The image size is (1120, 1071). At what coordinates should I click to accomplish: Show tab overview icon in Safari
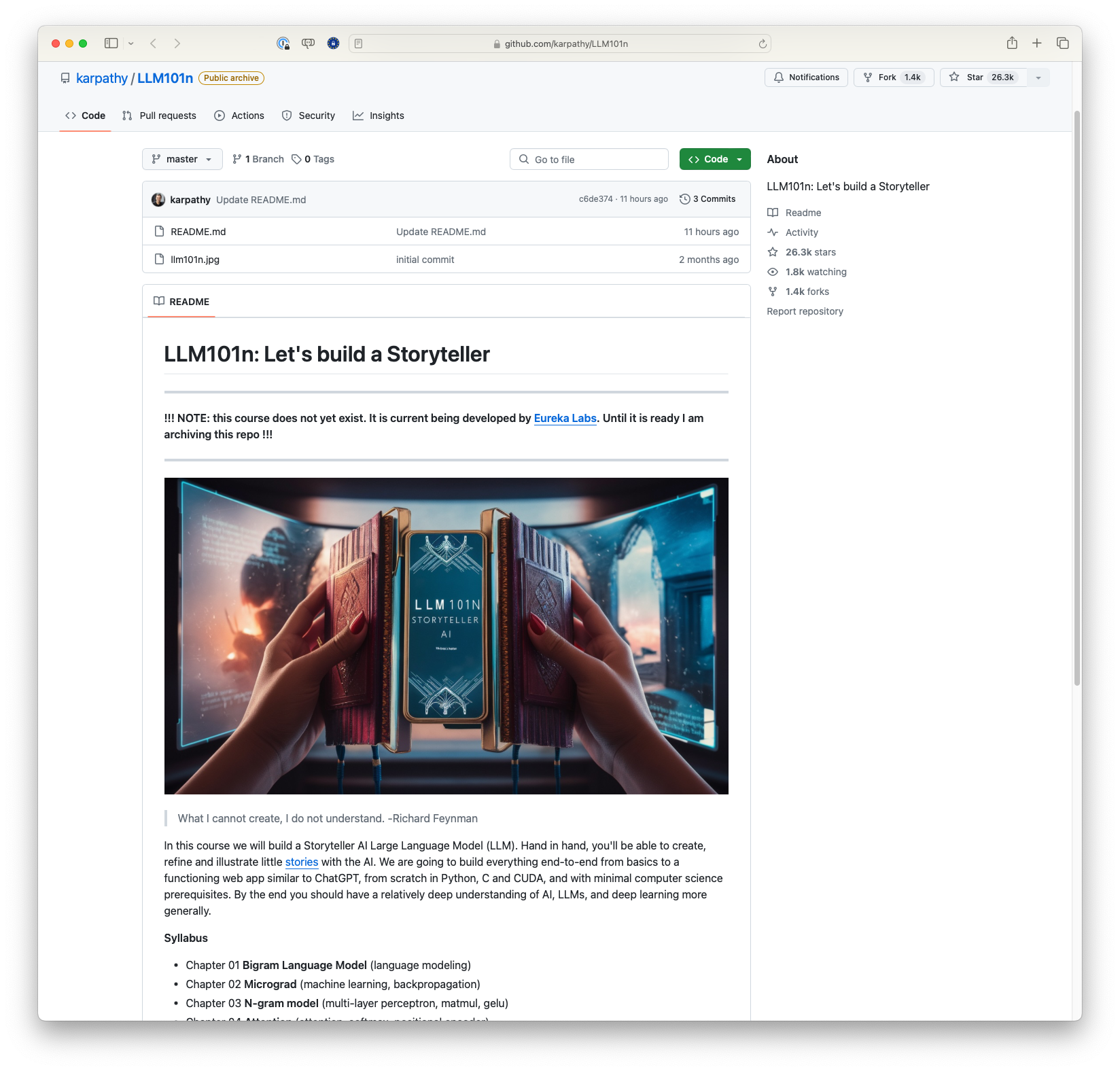tap(1062, 43)
